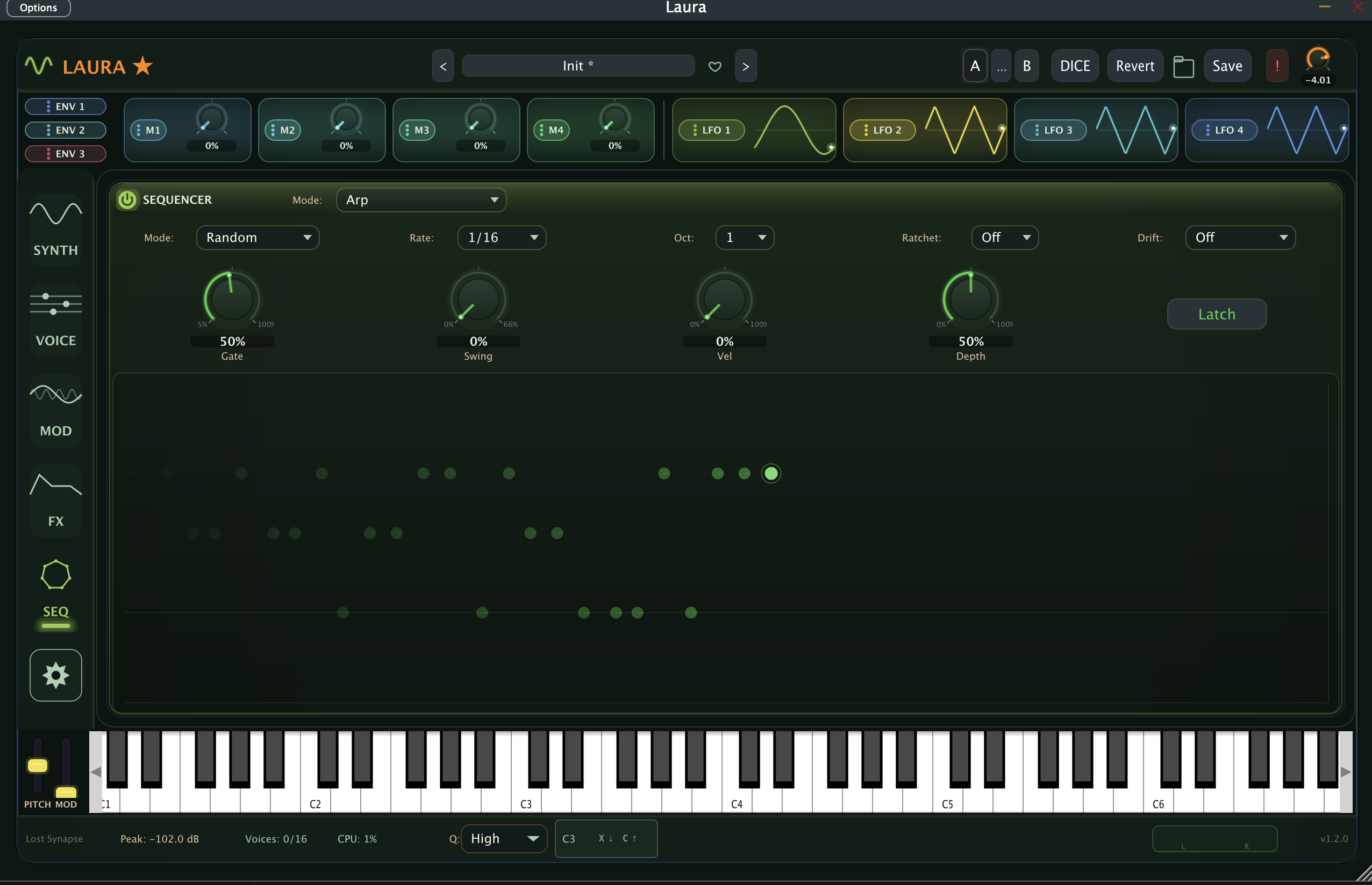The image size is (1372, 885).
Task: Toggle the Latch button
Action: (1217, 314)
